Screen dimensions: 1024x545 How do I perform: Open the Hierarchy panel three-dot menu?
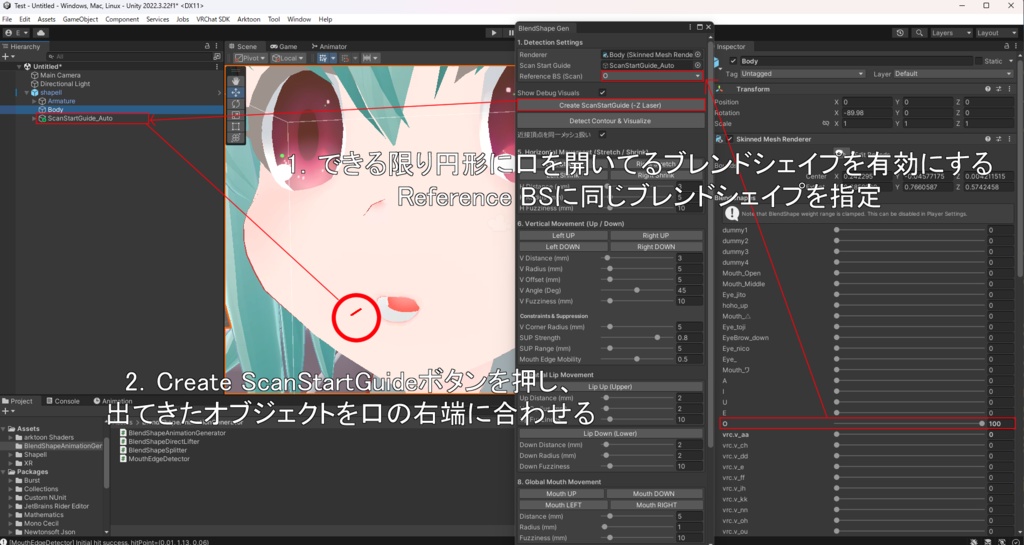tap(217, 46)
